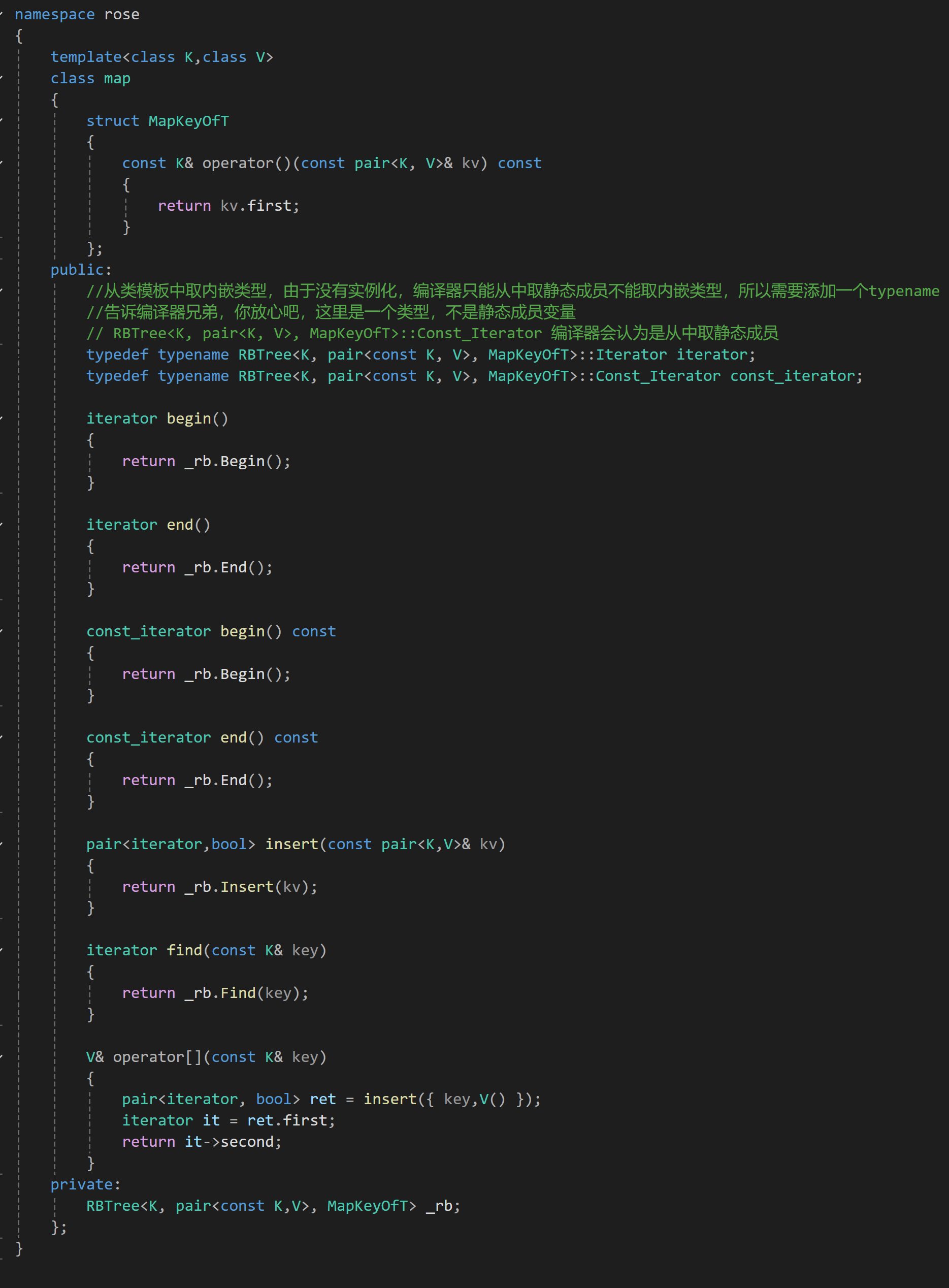
Task: Click the 'iterator it = ret.first;' line
Action: 228,1120
